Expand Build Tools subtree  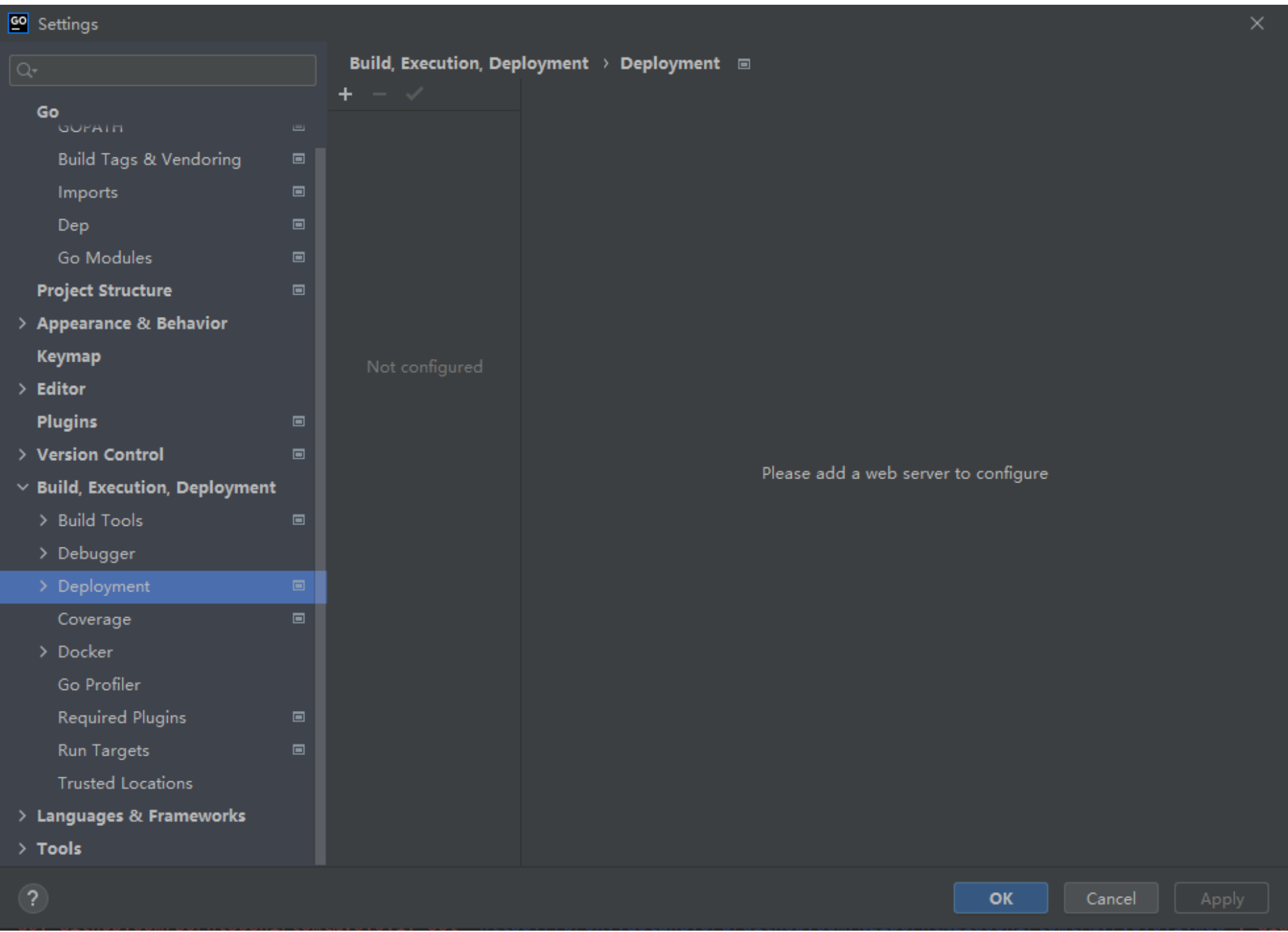43,520
